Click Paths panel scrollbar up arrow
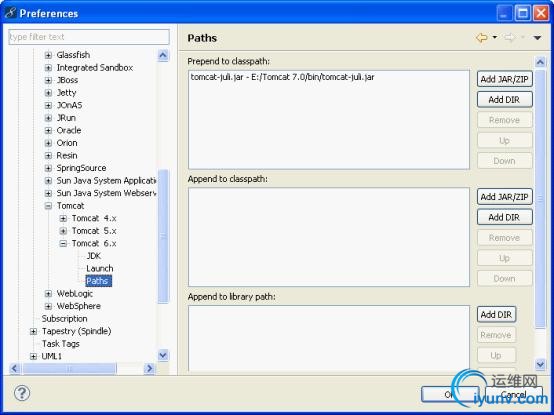This screenshot has height=415, width=554. coord(540,62)
